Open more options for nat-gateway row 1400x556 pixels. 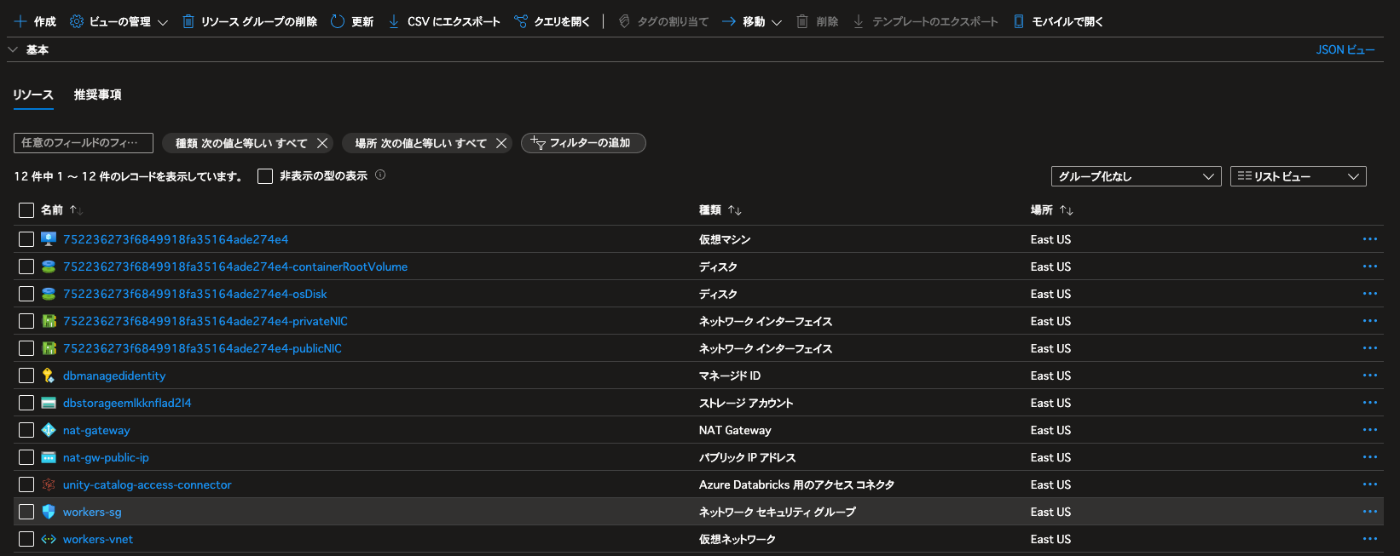(x=1370, y=430)
